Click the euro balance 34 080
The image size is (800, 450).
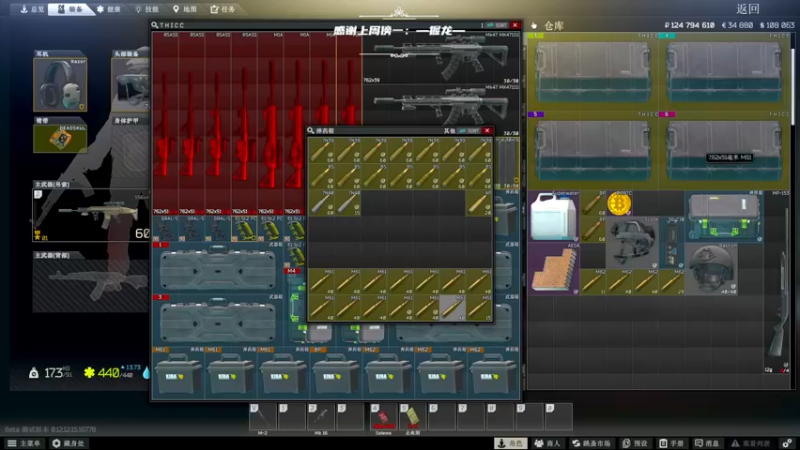[x=737, y=25]
